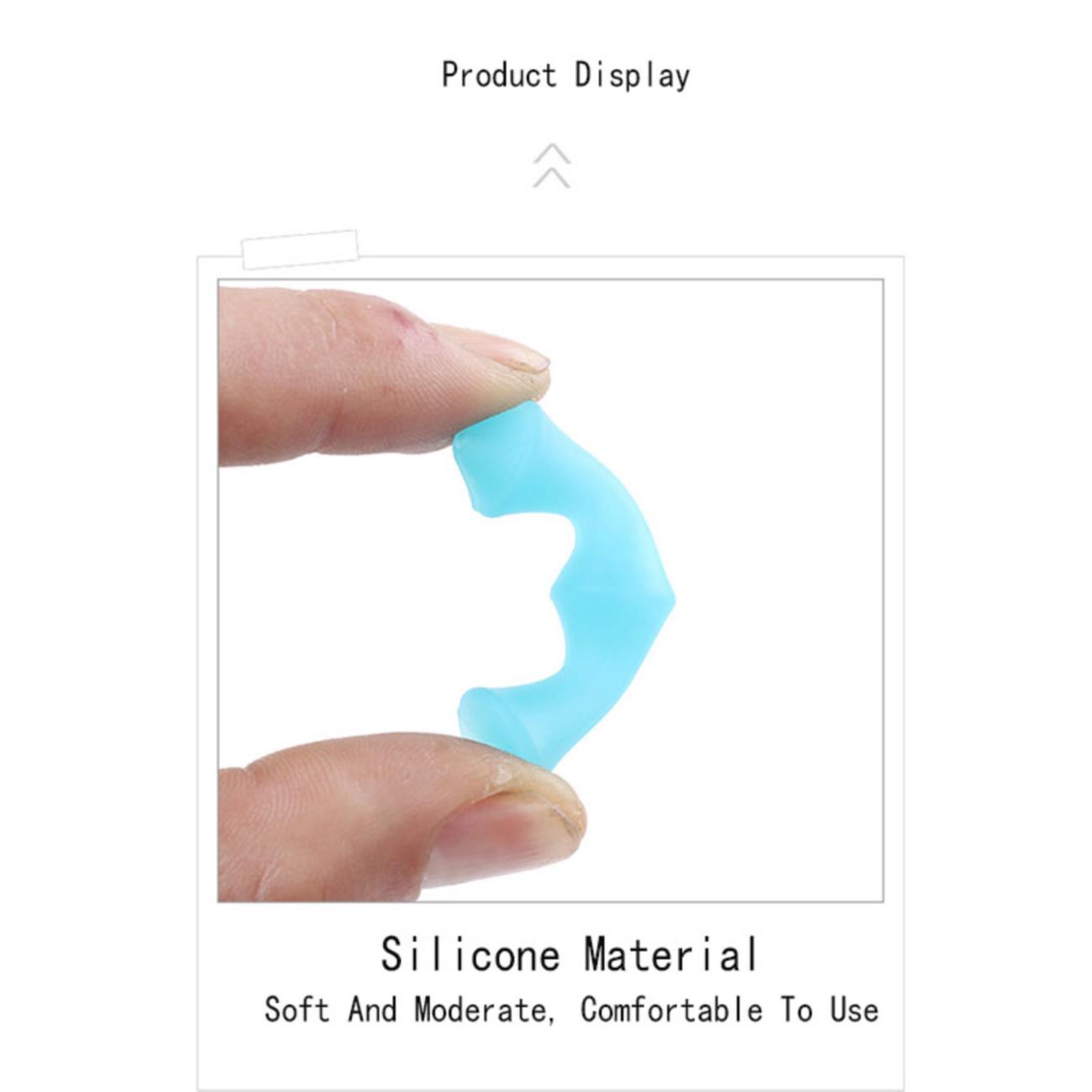
Task: Click the word Material in the title
Action: pos(672,955)
